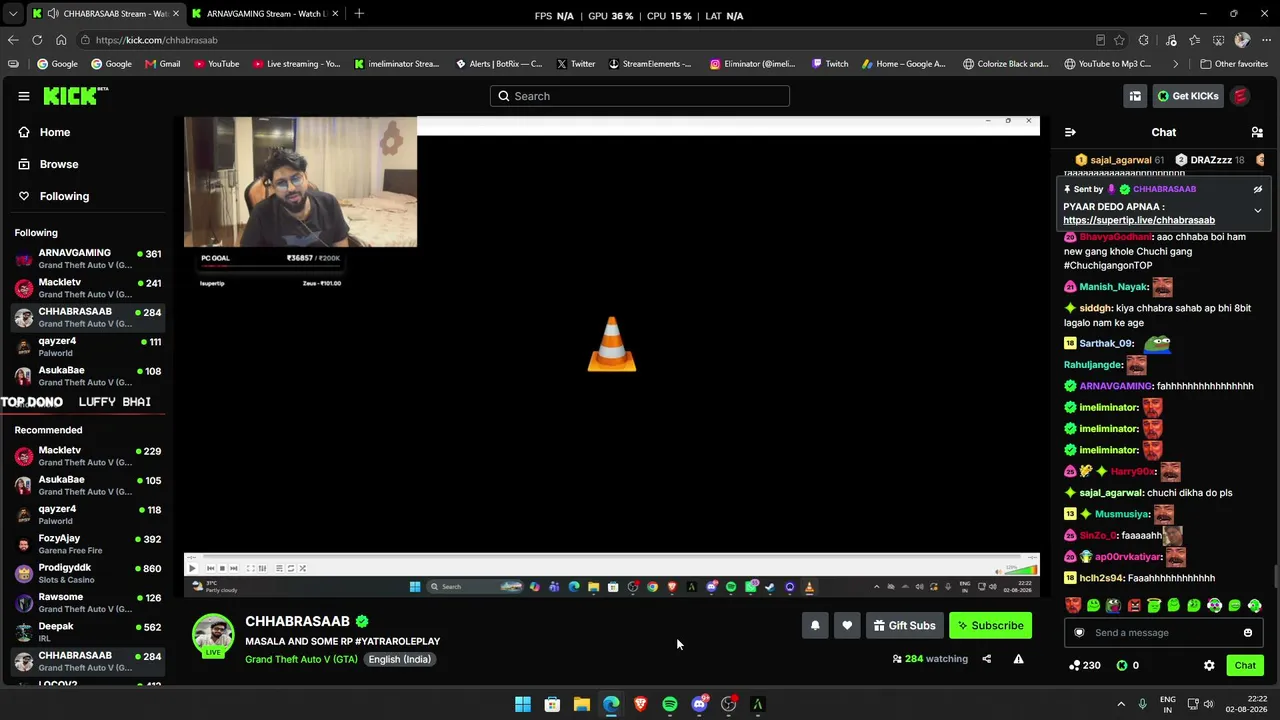This screenshot has height=720, width=1280.
Task: Send message with the Chat button
Action: coord(1245,665)
